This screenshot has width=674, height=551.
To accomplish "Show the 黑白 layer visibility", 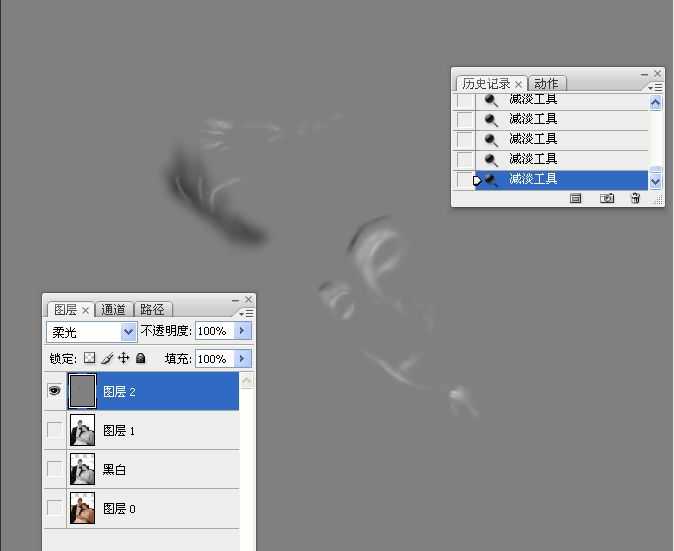I will (x=54, y=469).
